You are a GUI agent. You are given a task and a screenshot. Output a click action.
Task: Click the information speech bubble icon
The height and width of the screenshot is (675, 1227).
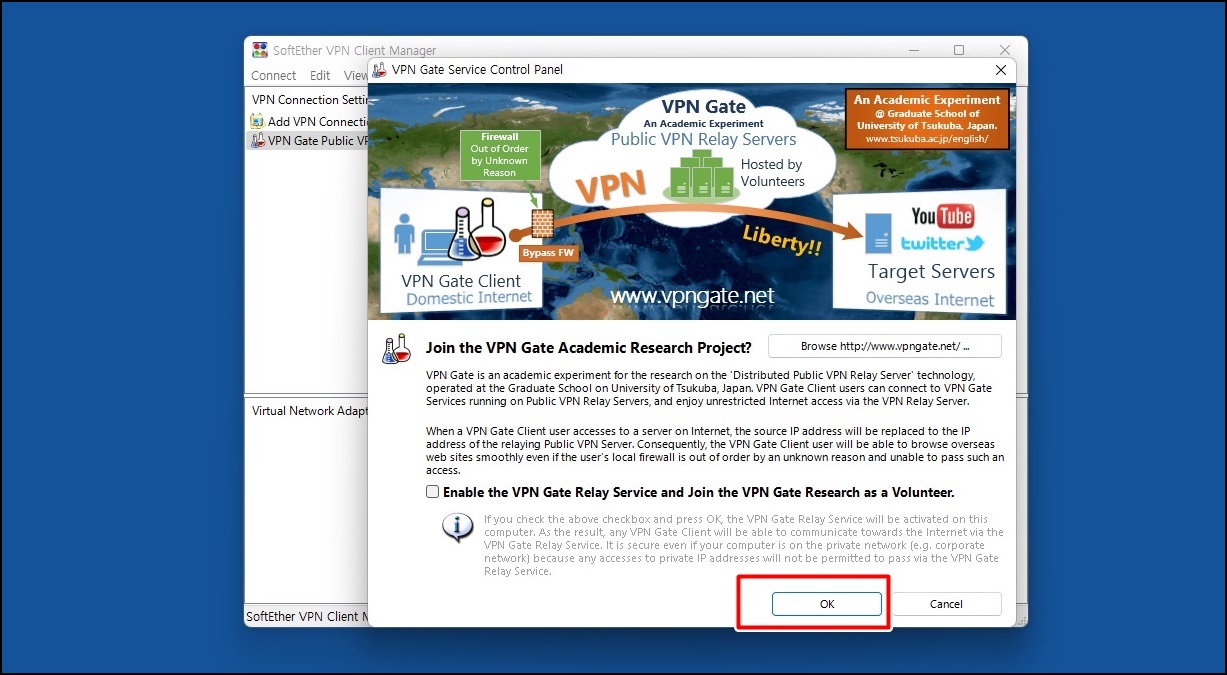tap(458, 527)
